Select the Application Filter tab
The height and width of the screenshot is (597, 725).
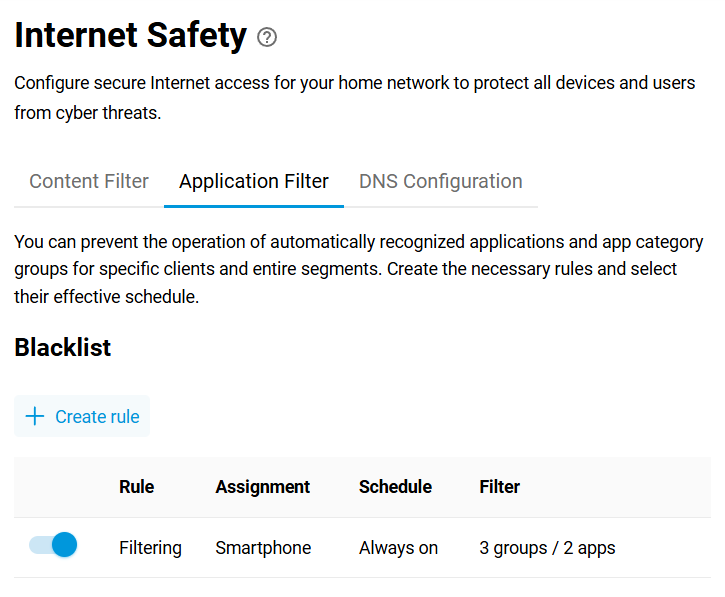pyautogui.click(x=254, y=182)
